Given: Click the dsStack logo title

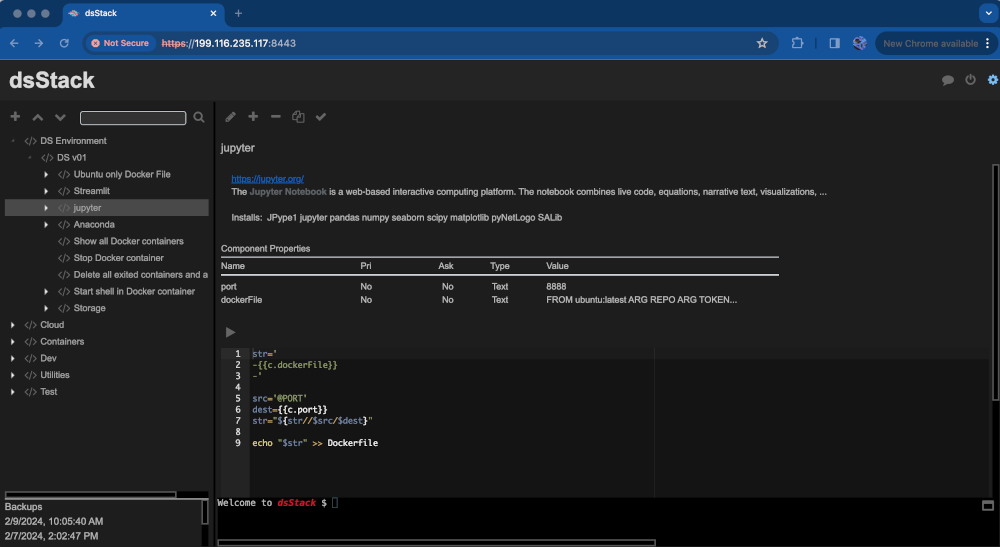Looking at the screenshot, I should click(52, 80).
